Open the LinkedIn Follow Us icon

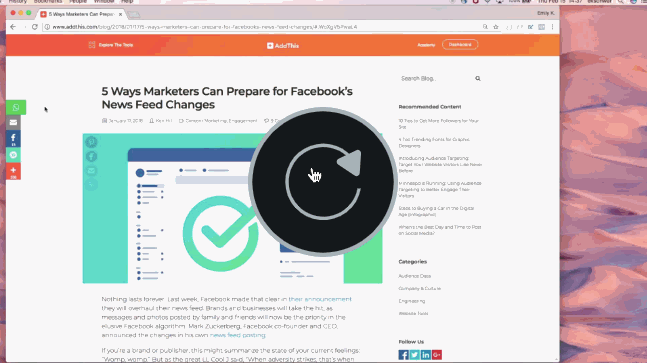(x=426, y=355)
